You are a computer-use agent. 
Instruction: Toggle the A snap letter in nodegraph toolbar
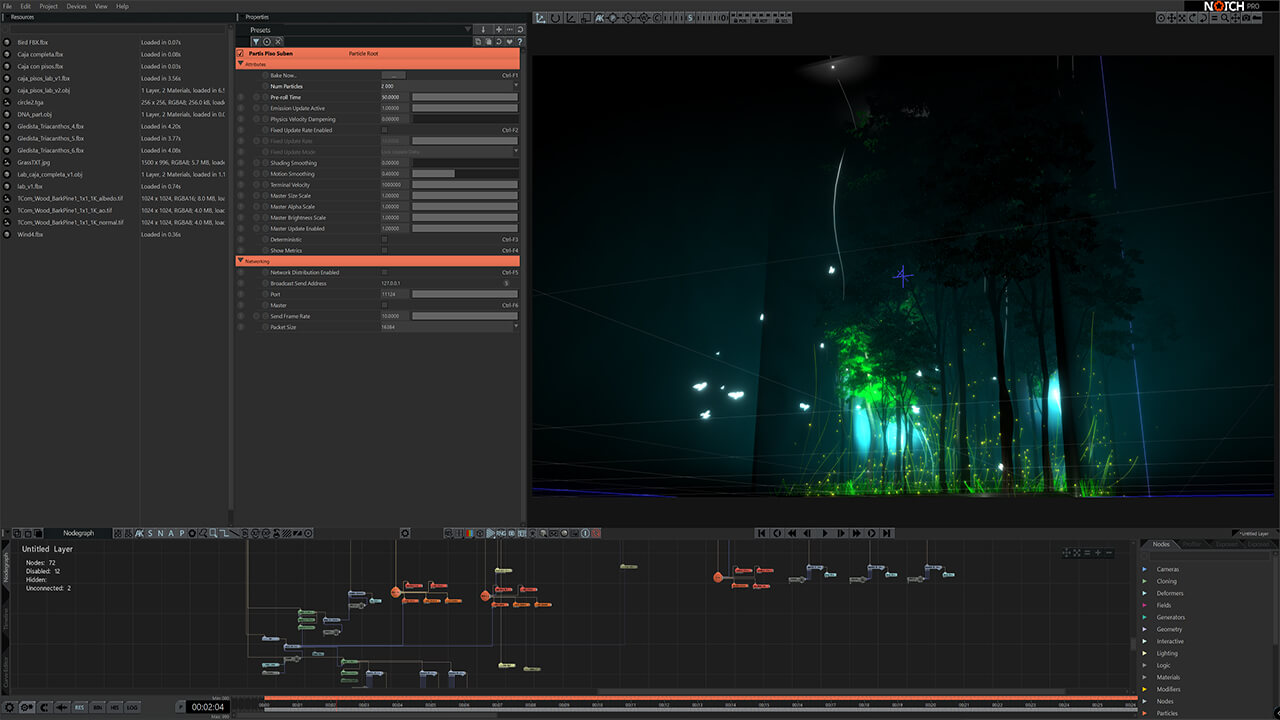(x=171, y=533)
